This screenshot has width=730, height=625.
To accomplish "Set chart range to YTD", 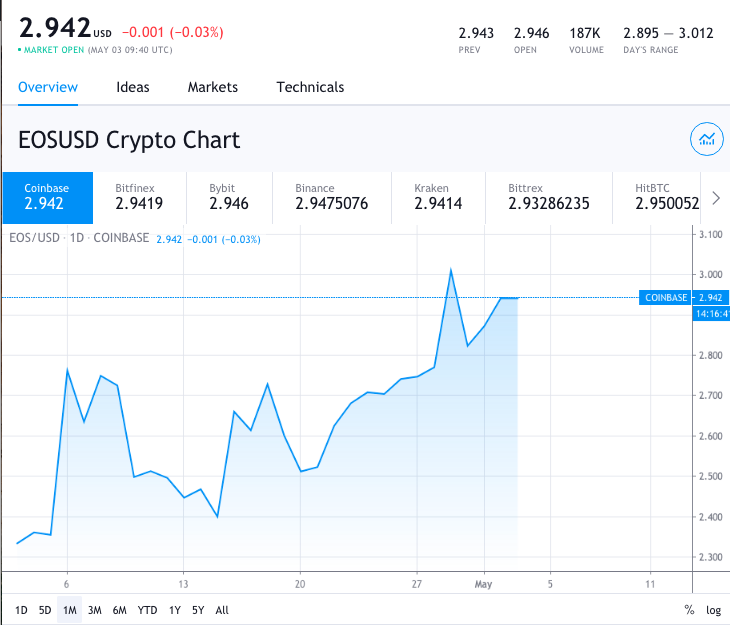I will pos(148,610).
